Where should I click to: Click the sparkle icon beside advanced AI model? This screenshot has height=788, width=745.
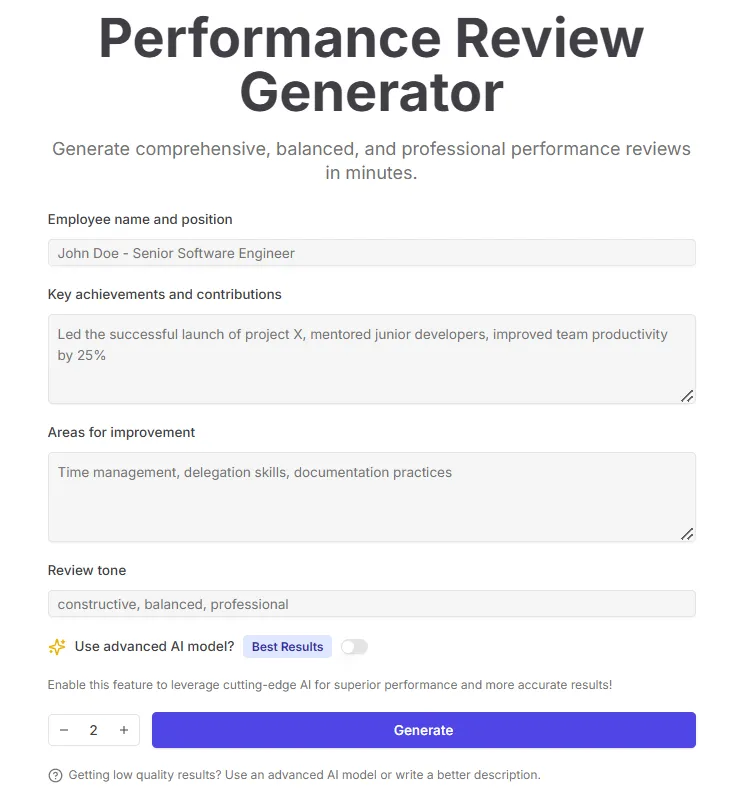click(x=57, y=646)
